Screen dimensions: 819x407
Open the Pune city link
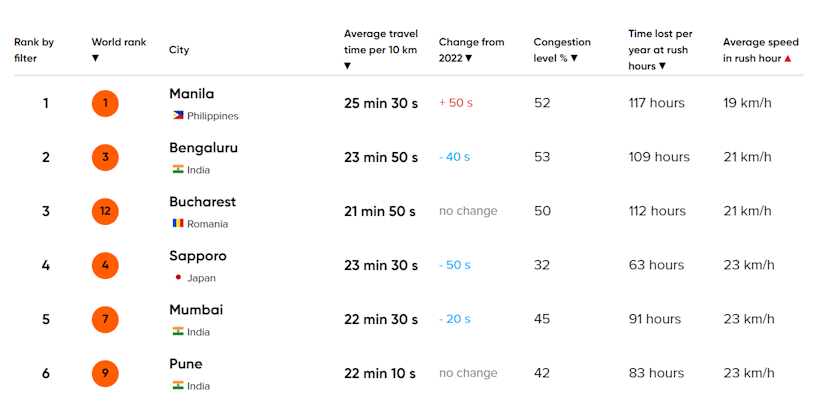pyautogui.click(x=185, y=364)
